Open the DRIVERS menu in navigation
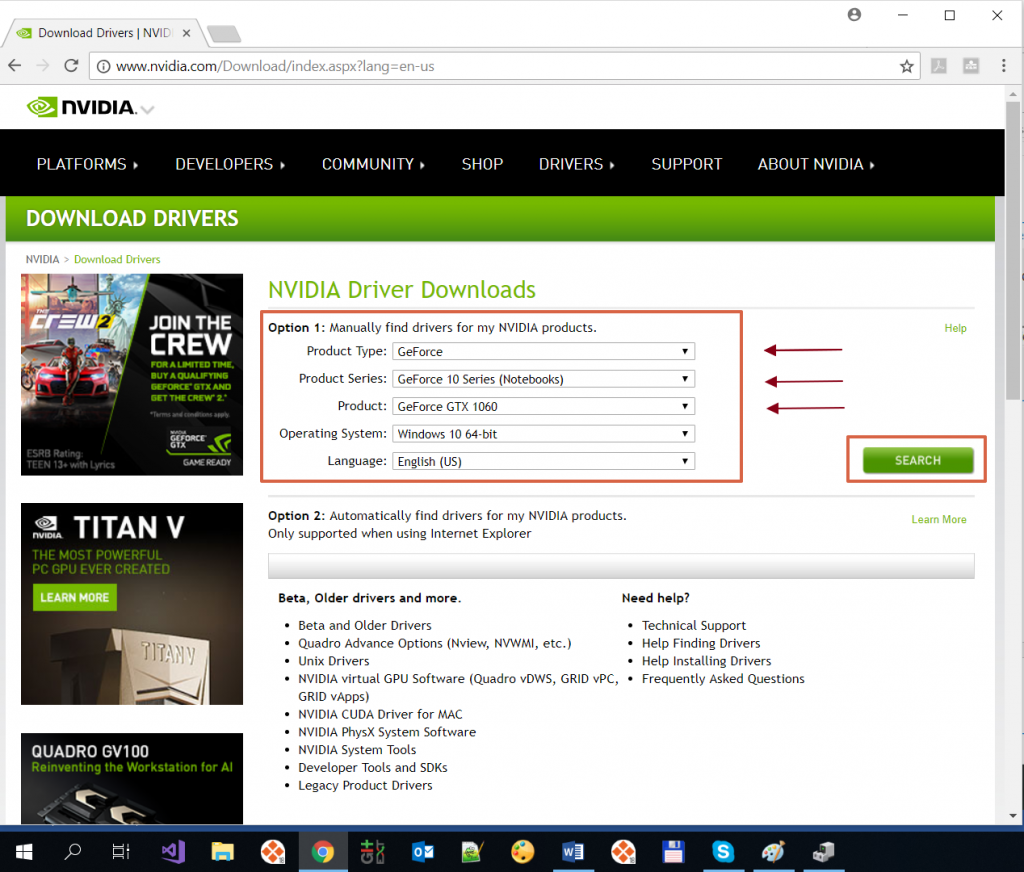Viewport: 1024px width, 872px height. [576, 164]
